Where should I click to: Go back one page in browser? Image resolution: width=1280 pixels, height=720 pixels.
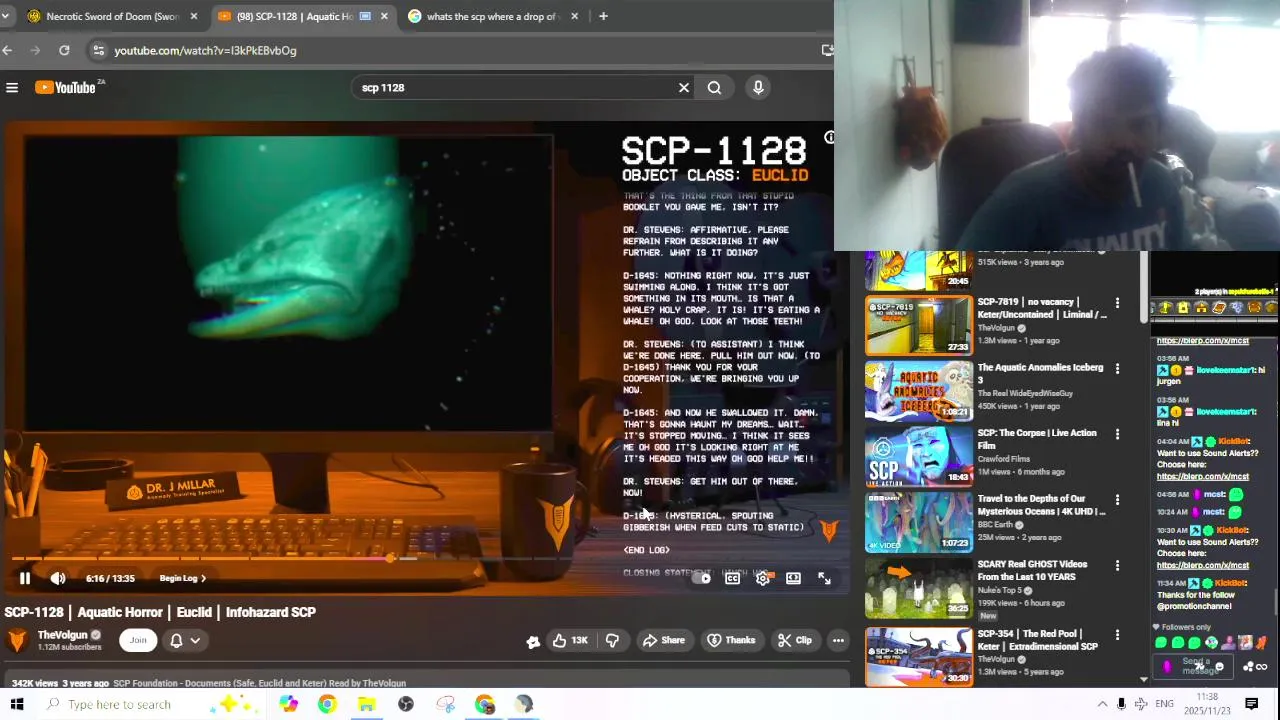pos(8,50)
